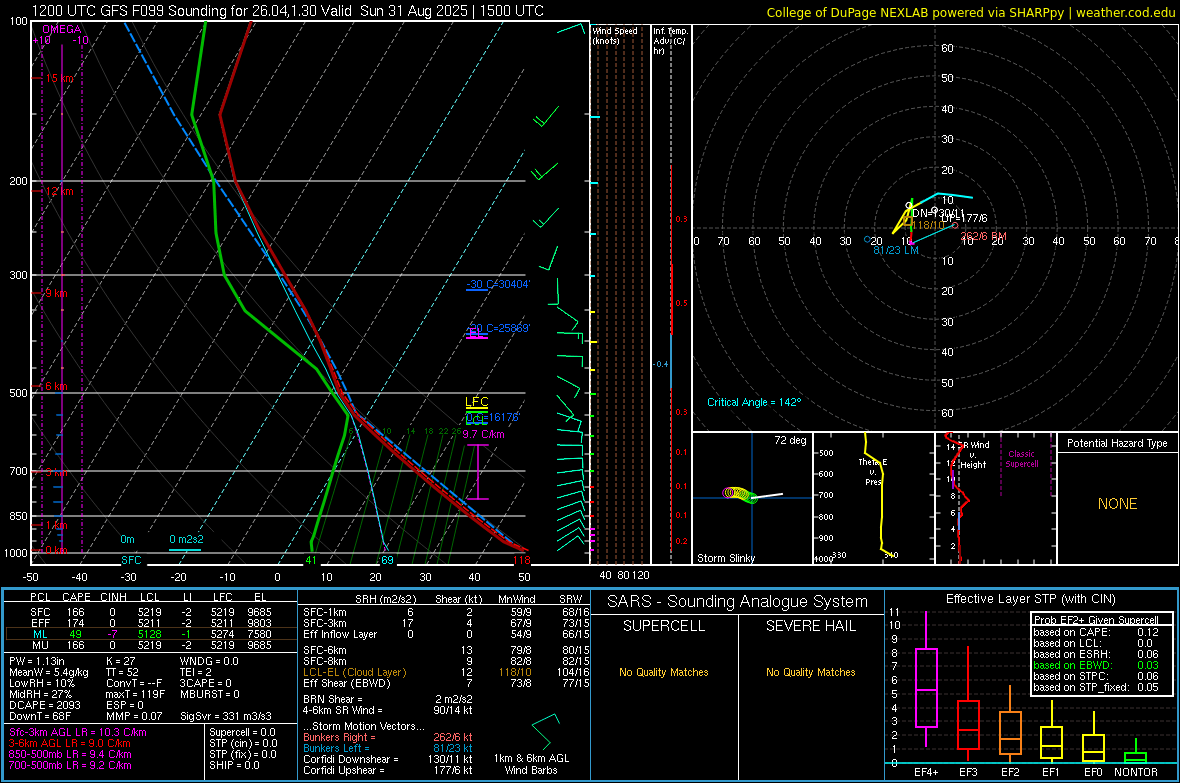The image size is (1180, 783).
Task: Click 'Supercell = 0.0' composite value
Action: click(242, 732)
